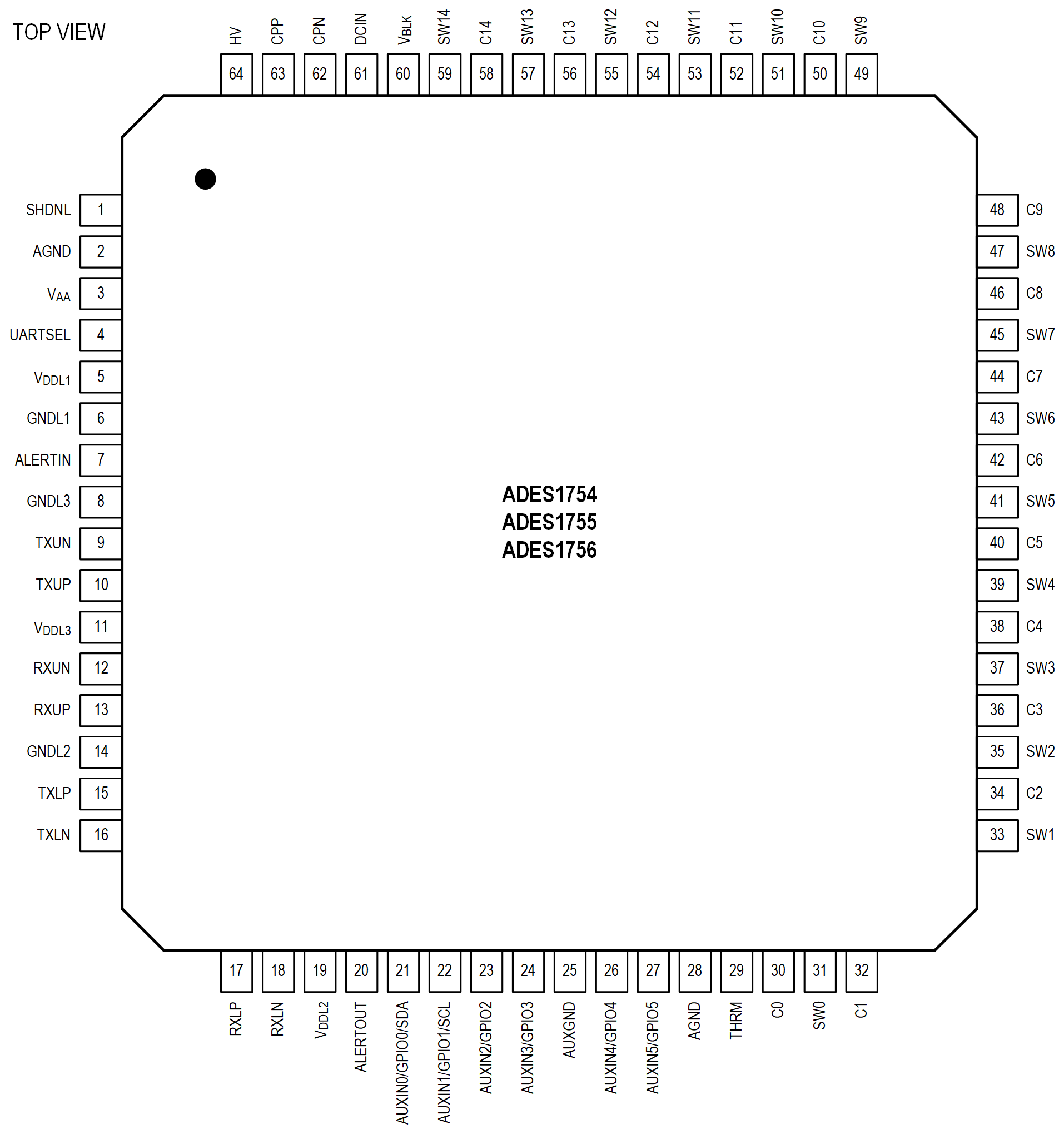
Task: Select pin 49 below SW9 label
Action: point(861,73)
